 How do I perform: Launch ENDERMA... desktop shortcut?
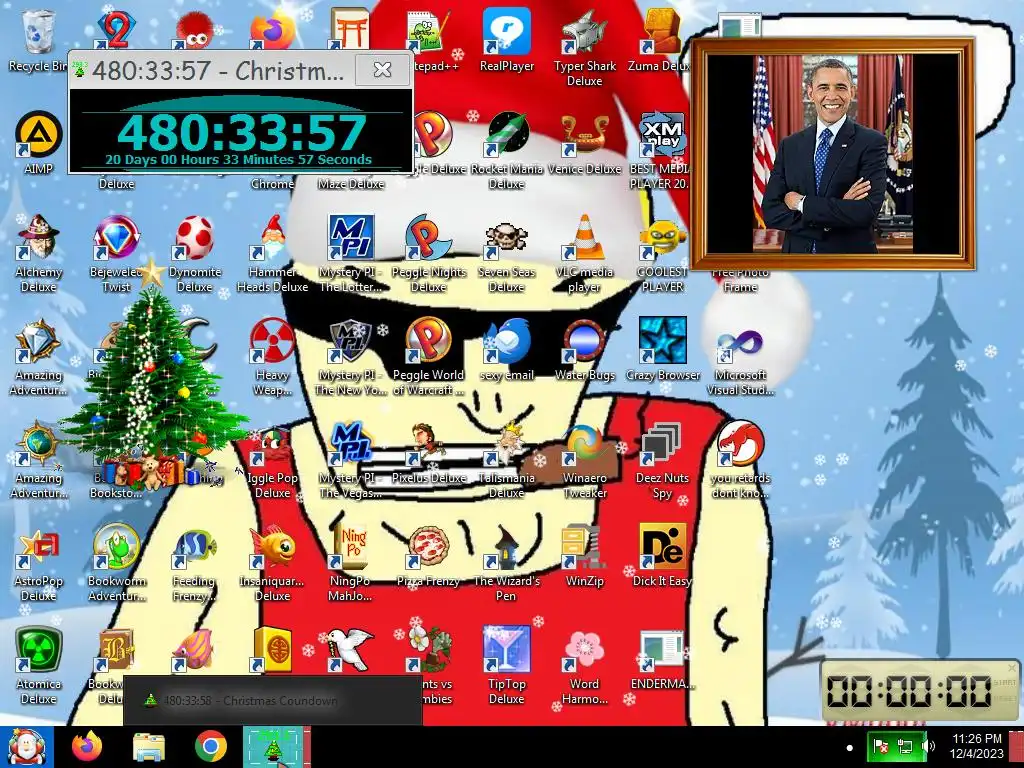click(x=662, y=660)
